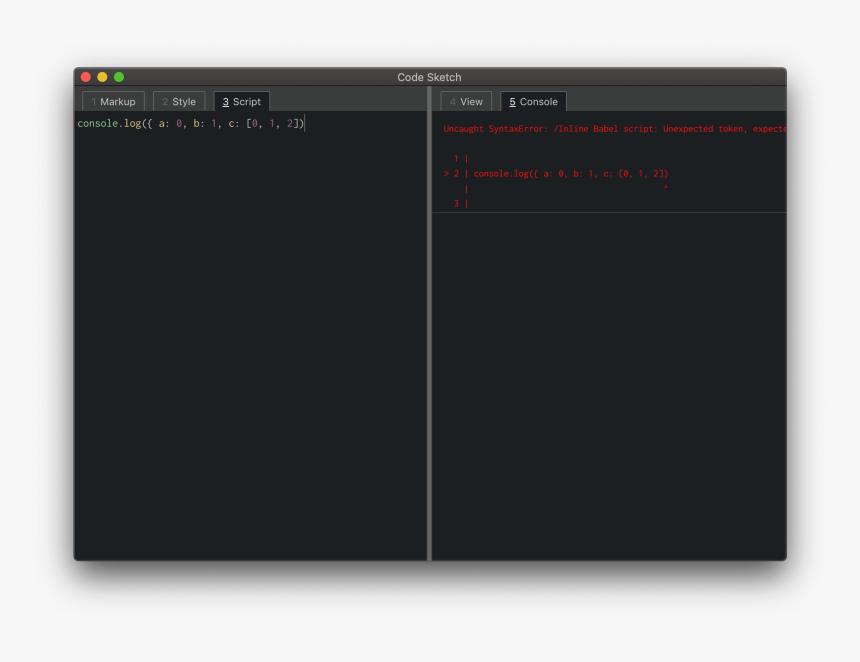This screenshot has width=860, height=662.
Task: Select the Script tab
Action: (x=241, y=101)
